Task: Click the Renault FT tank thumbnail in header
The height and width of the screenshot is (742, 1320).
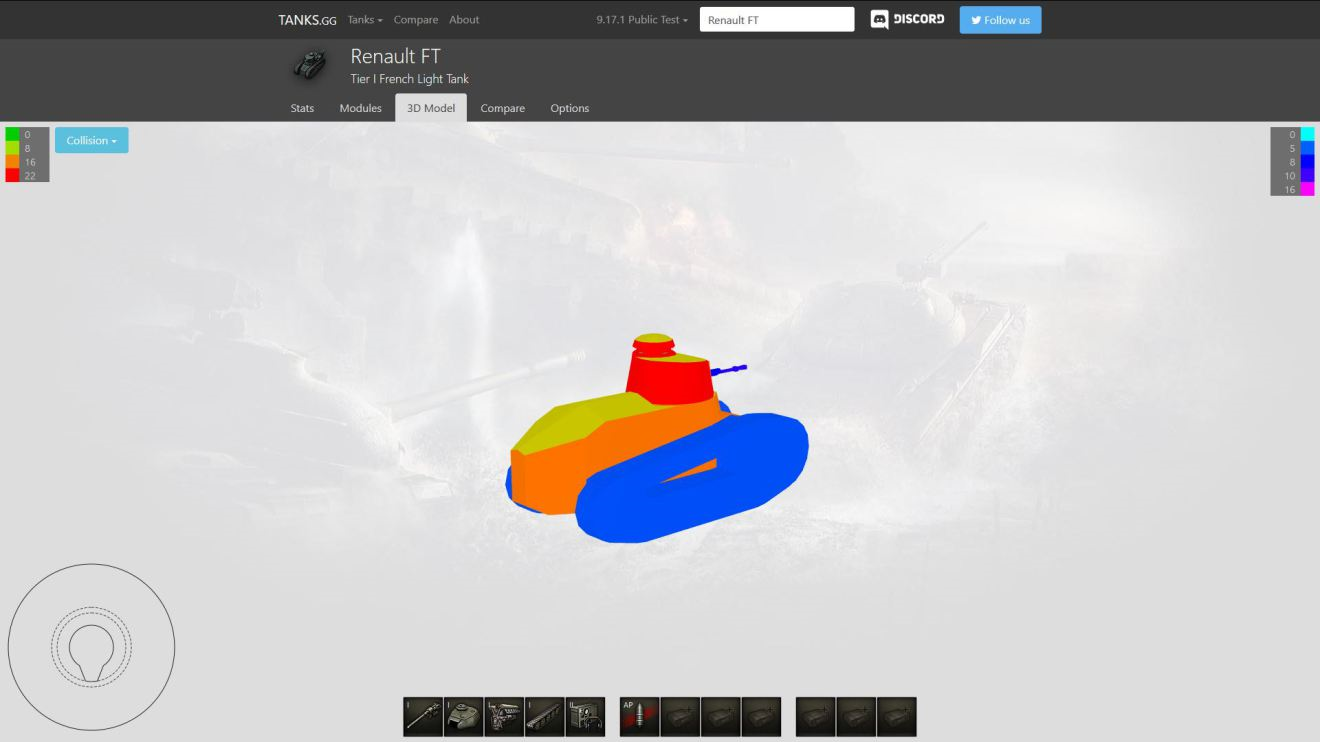Action: point(310,65)
